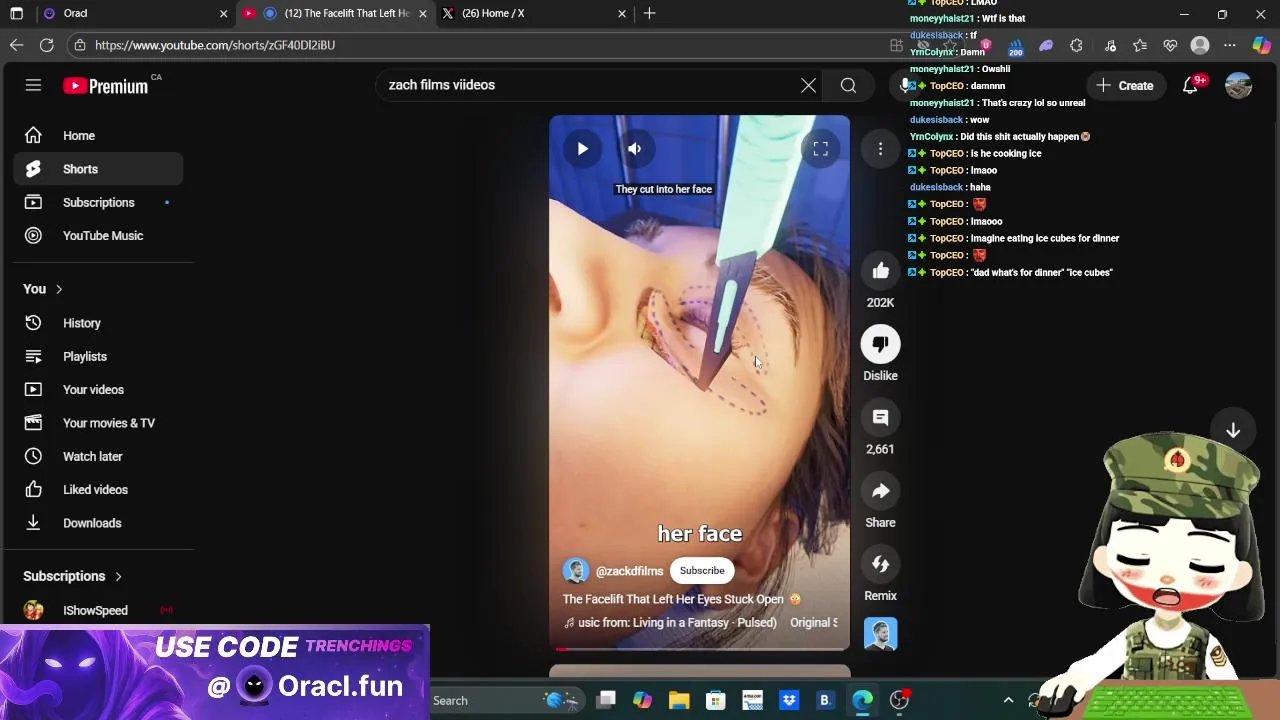The width and height of the screenshot is (1280, 720).
Task: Open browser Extensions puzzle icon
Action: pyautogui.click(x=1076, y=45)
